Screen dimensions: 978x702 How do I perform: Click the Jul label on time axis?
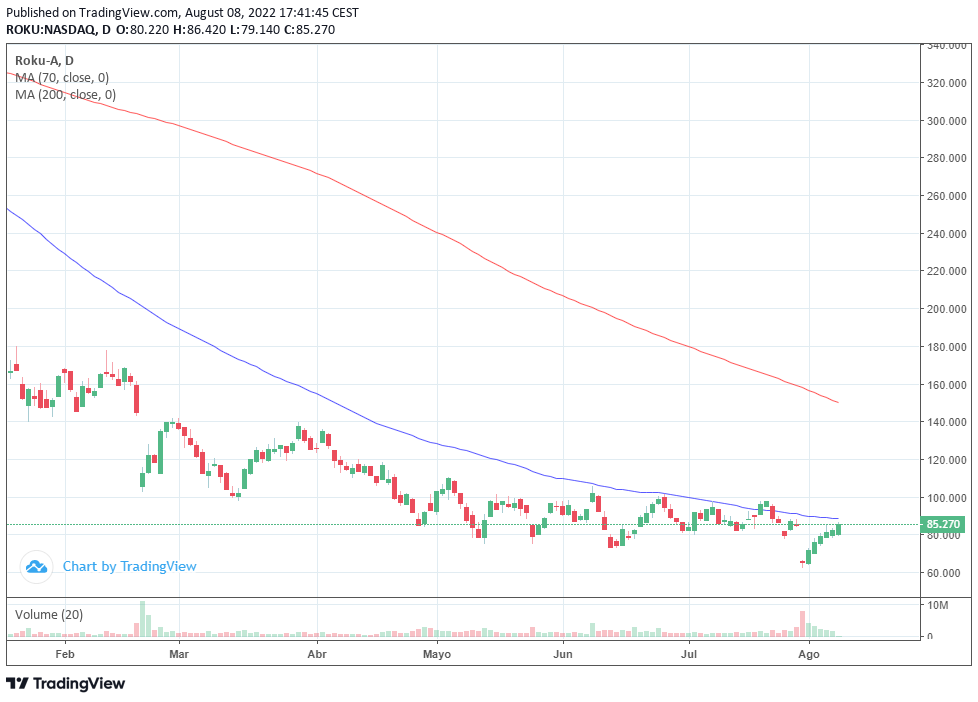coord(689,654)
